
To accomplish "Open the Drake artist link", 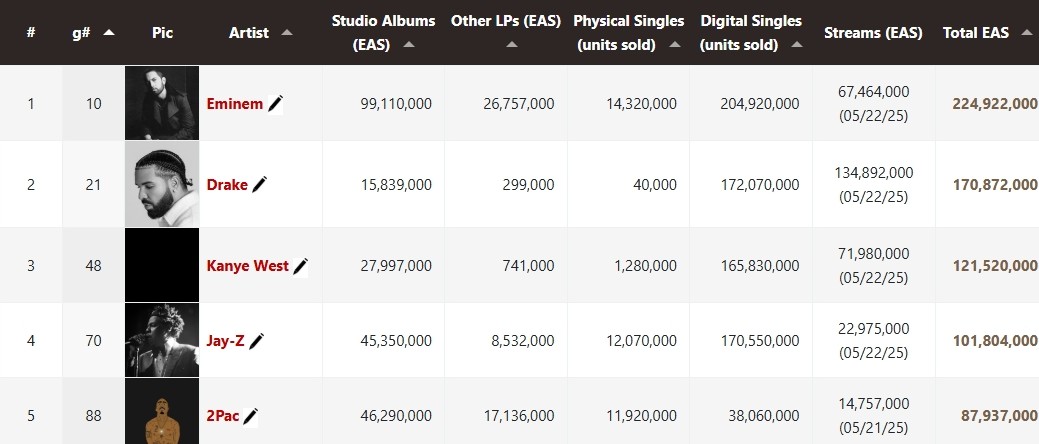I will [x=227, y=185].
